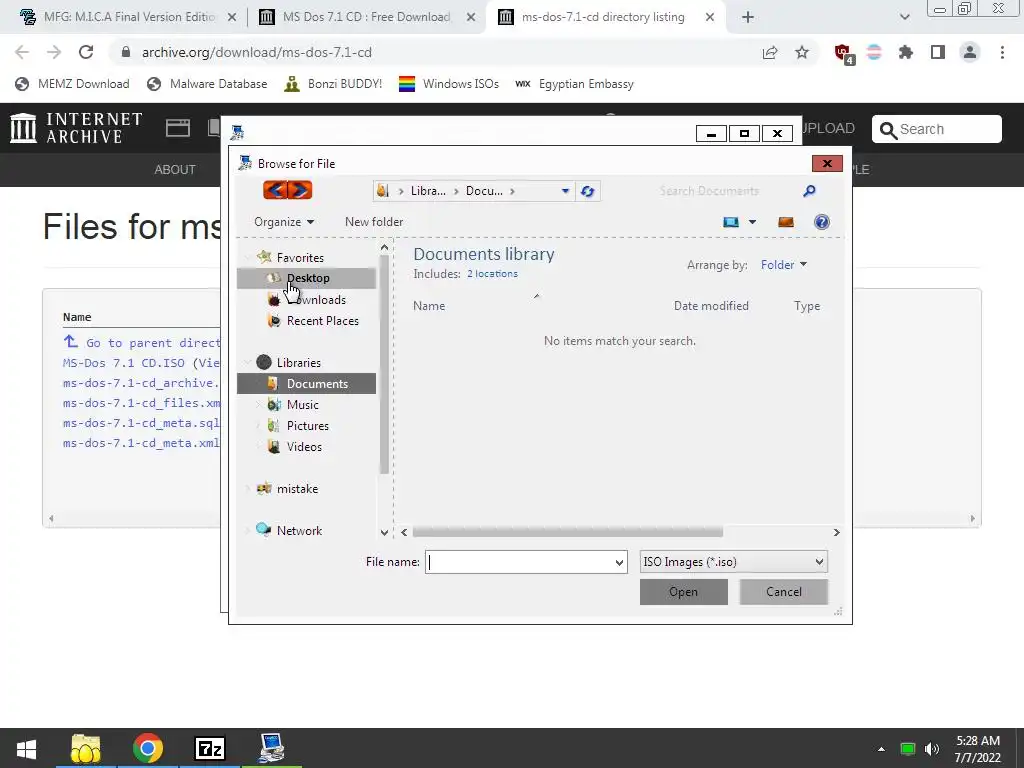Viewport: 1024px width, 768px height.
Task: Open the Arrange by Folder dropdown
Action: [784, 264]
